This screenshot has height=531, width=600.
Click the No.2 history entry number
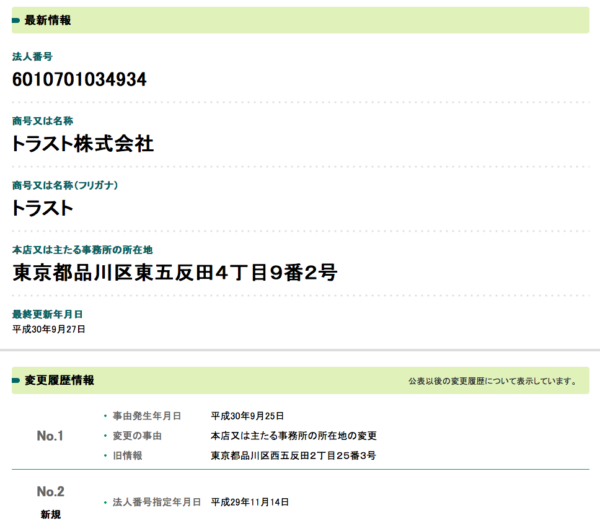(50, 492)
